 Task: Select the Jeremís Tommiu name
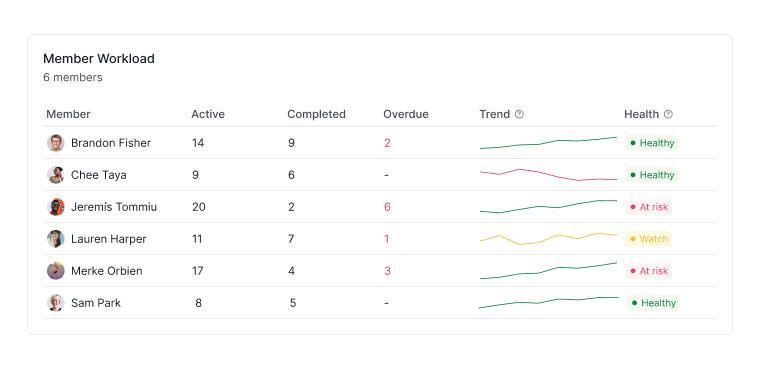pos(114,207)
